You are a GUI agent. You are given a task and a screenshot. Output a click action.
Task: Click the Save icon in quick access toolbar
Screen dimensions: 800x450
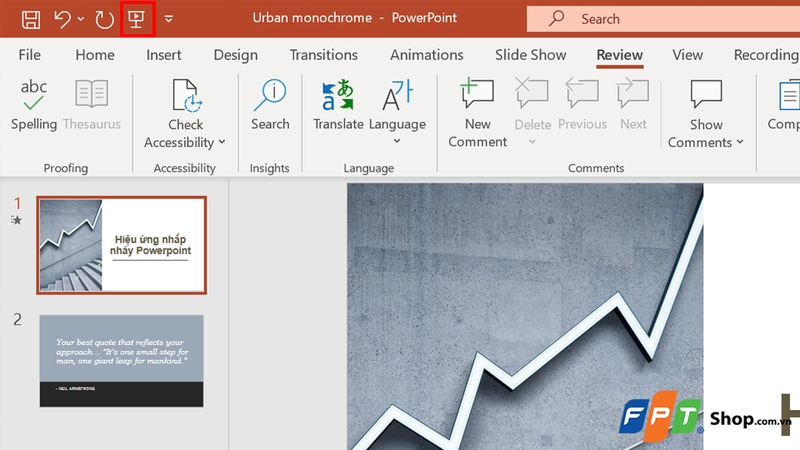[31, 19]
